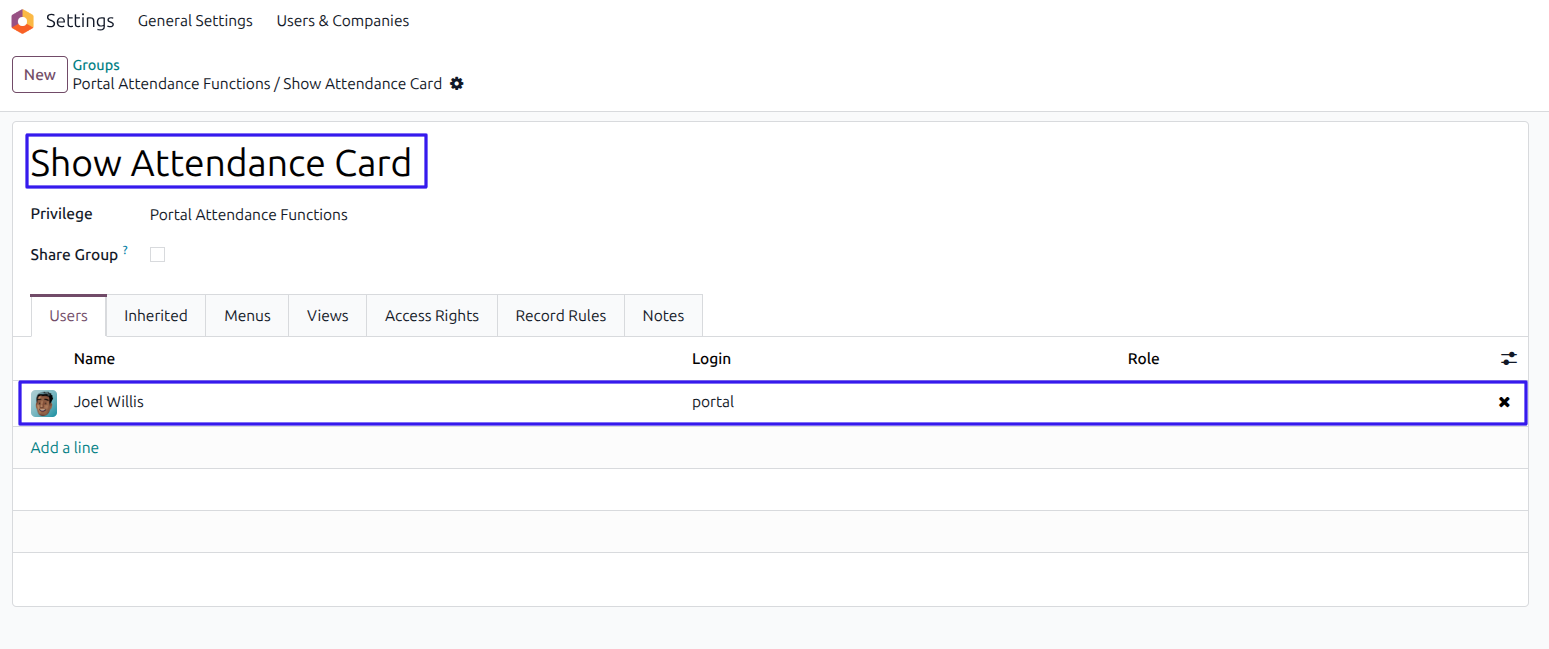Open optional columns adjust icon

point(1509,358)
